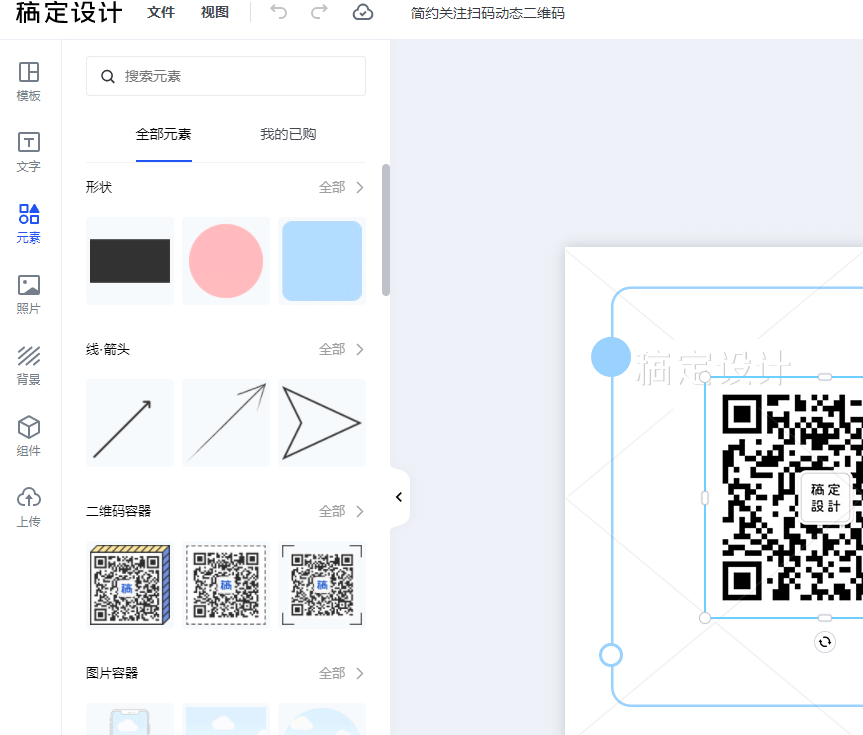Click the 搜索元素 search field
The width and height of the screenshot is (863, 735).
tap(226, 76)
